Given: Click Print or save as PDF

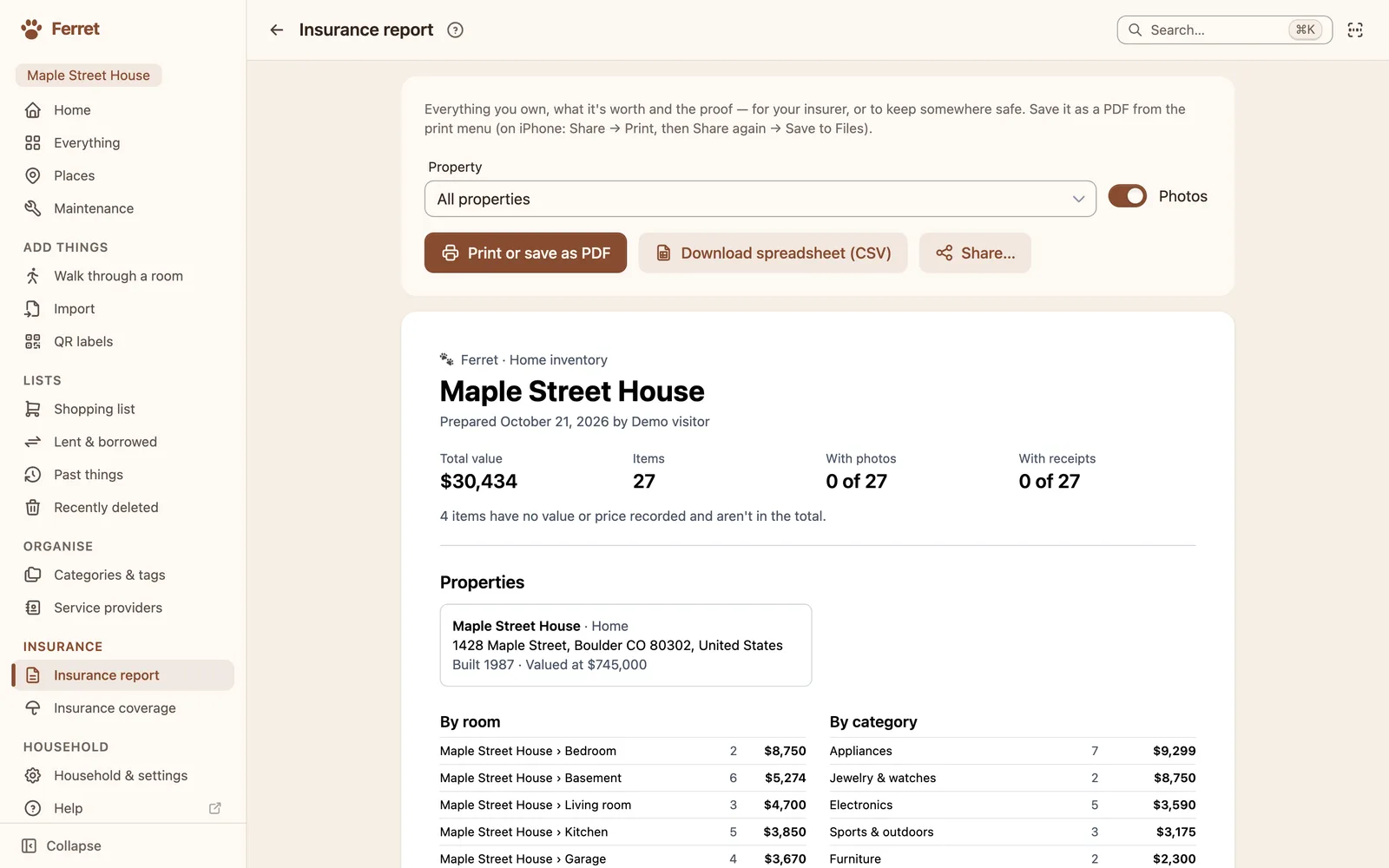Looking at the screenshot, I should pos(525,253).
